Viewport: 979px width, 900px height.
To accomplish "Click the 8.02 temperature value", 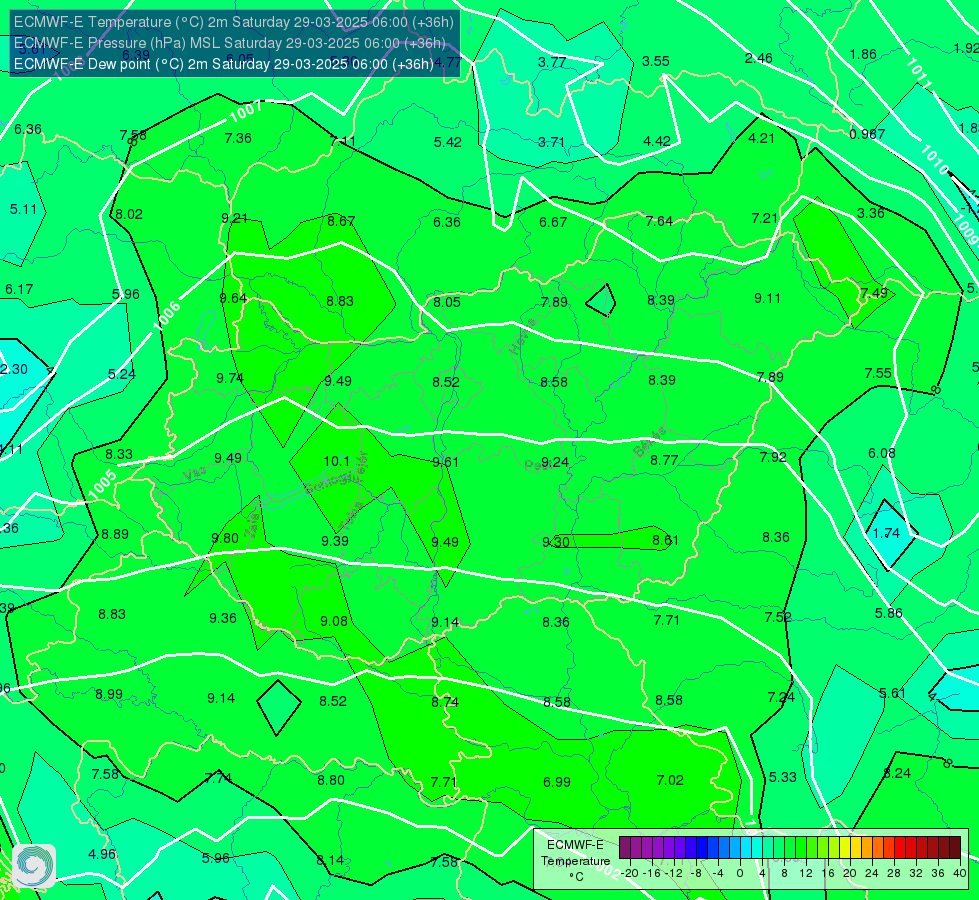I will click(129, 214).
